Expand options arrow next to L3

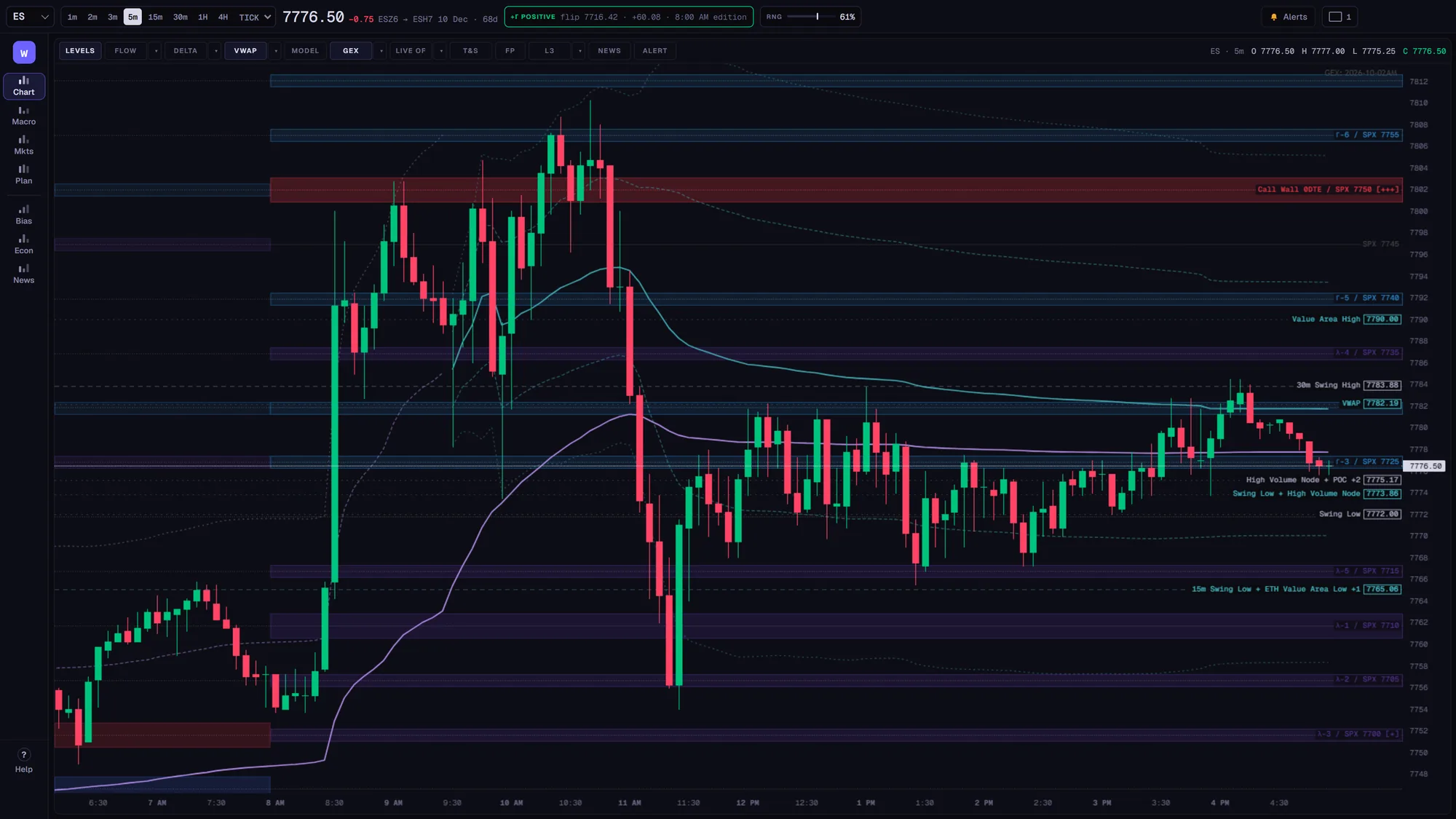point(579,51)
